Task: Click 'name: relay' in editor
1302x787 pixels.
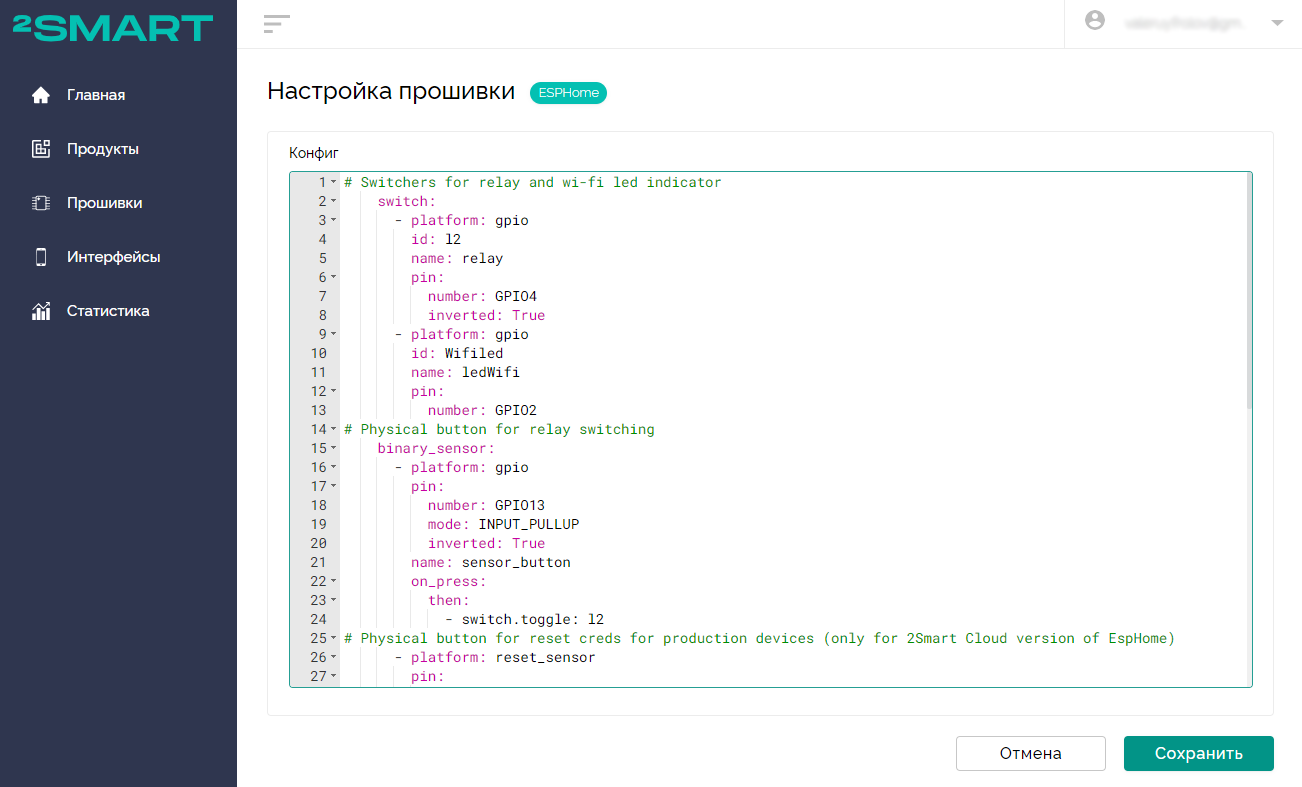Action: pos(457,259)
